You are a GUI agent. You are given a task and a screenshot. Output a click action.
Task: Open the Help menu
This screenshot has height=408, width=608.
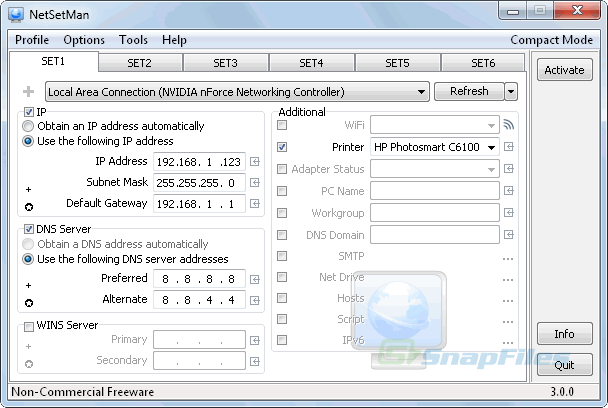click(x=174, y=40)
